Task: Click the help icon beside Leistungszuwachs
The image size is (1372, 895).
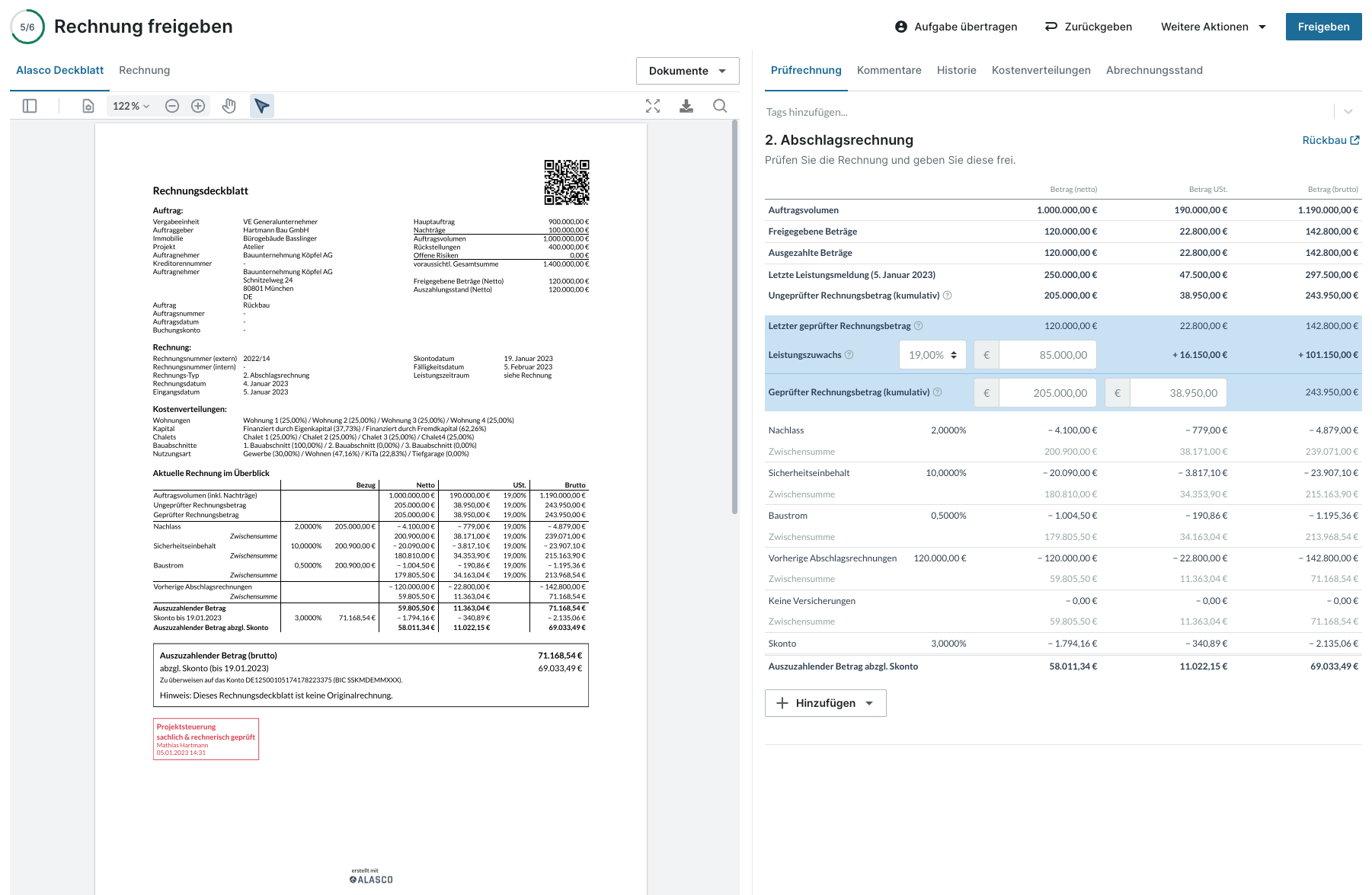Action: coord(849,355)
